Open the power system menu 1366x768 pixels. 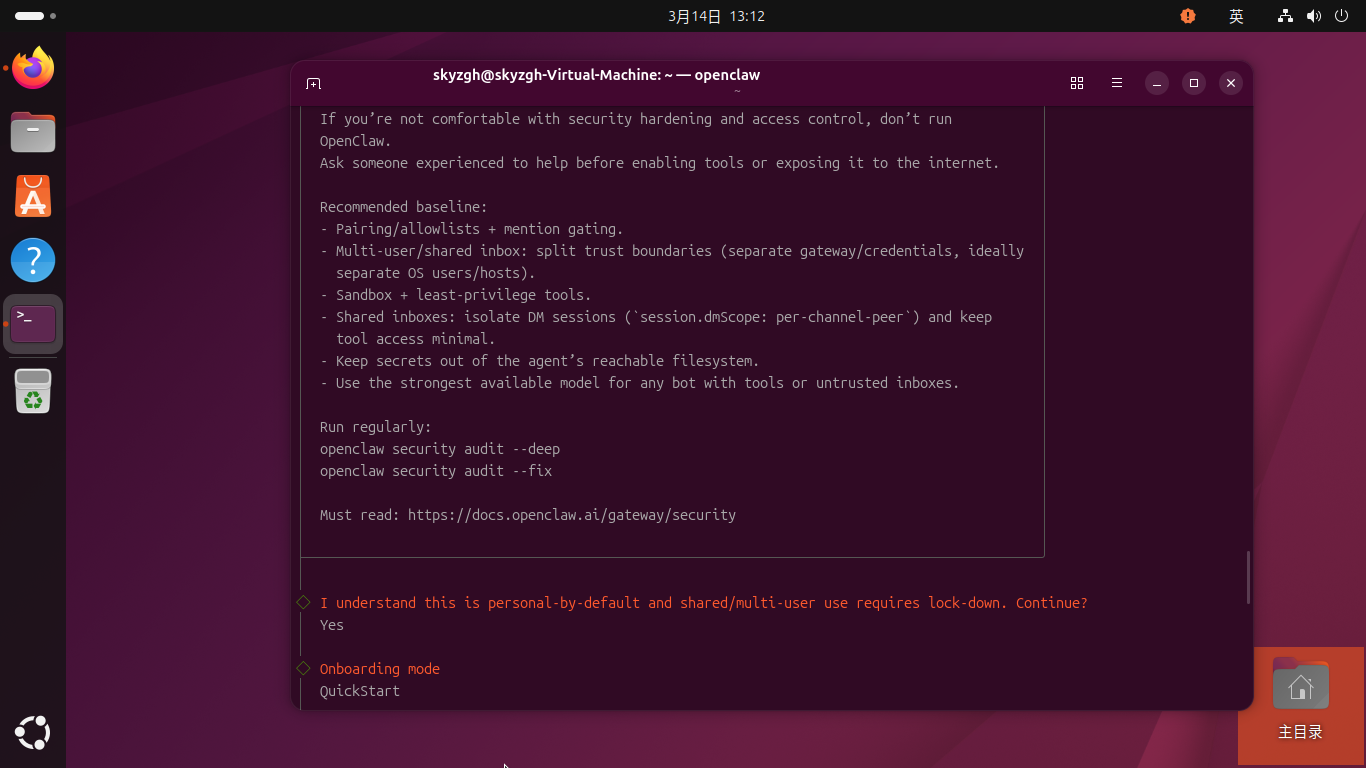tap(1340, 16)
